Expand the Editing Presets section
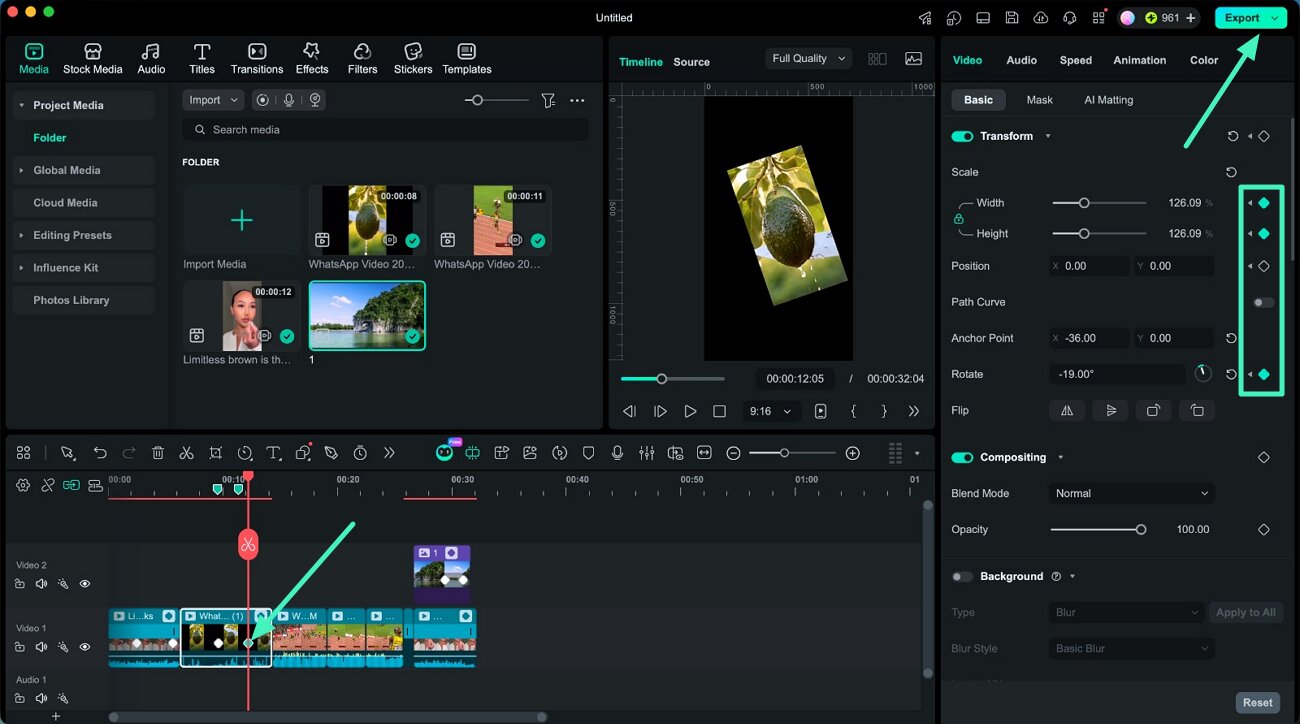 coord(21,235)
